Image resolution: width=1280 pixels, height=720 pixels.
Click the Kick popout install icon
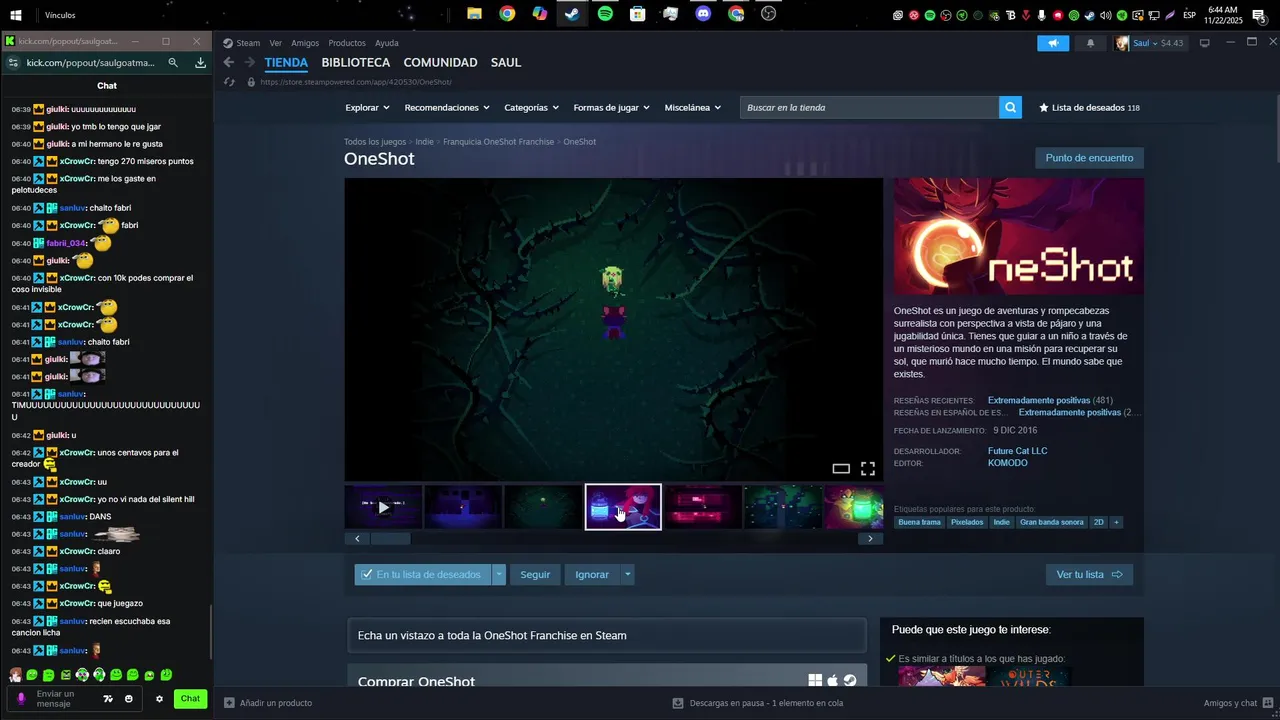(200, 62)
